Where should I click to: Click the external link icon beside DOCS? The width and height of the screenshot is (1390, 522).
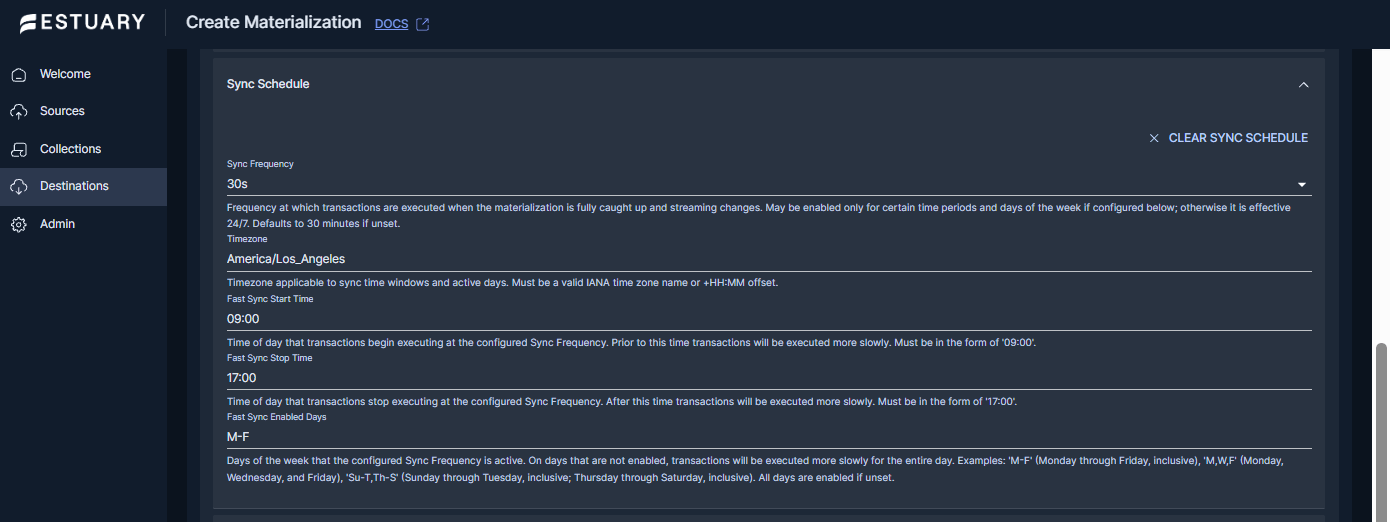pos(422,24)
